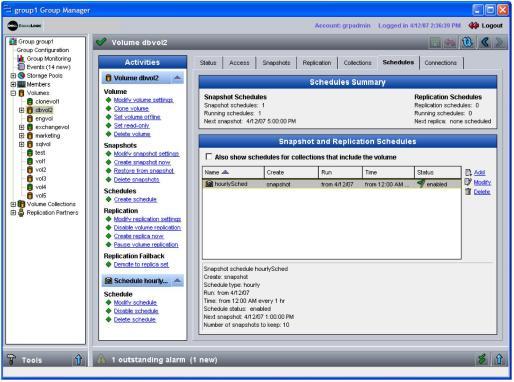Click the Set read-only link
This screenshot has height=382, width=514.
click(x=132, y=125)
